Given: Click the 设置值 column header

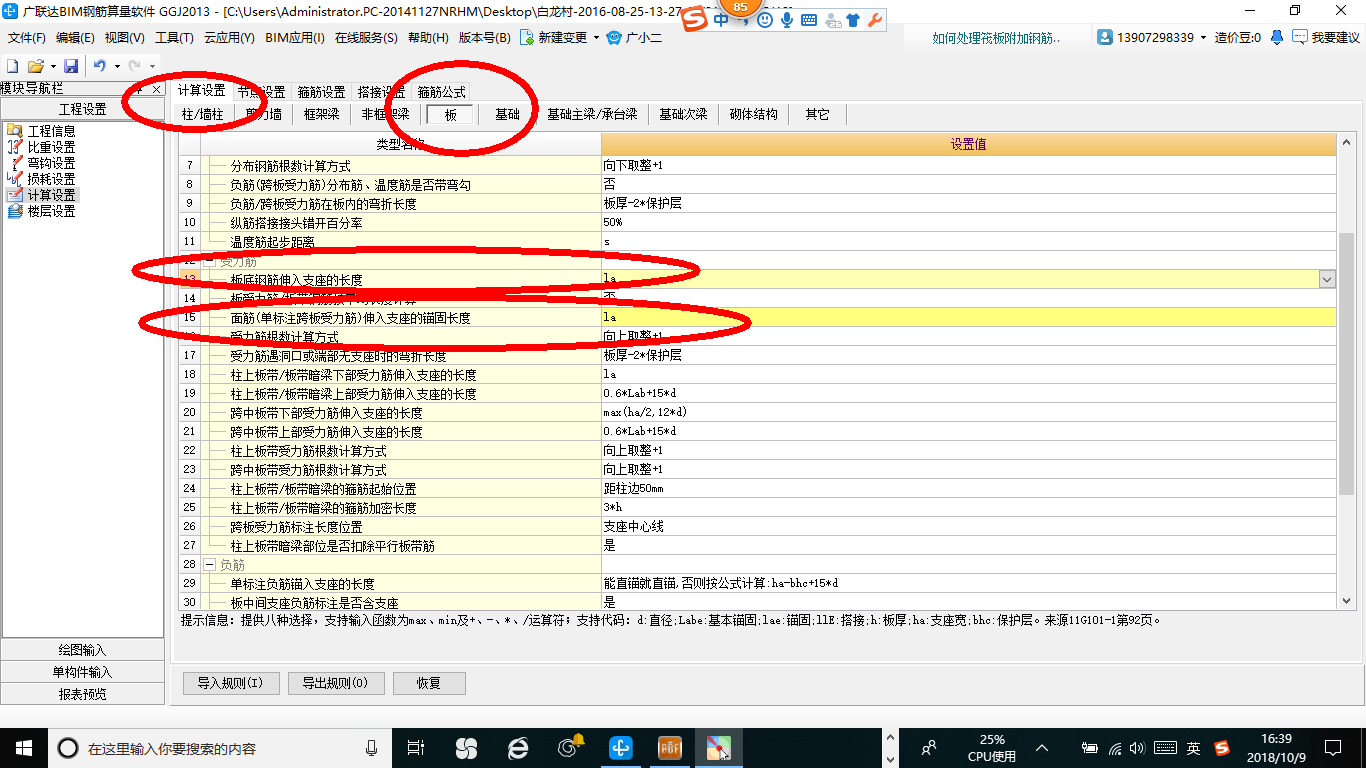Looking at the screenshot, I should click(968, 145).
